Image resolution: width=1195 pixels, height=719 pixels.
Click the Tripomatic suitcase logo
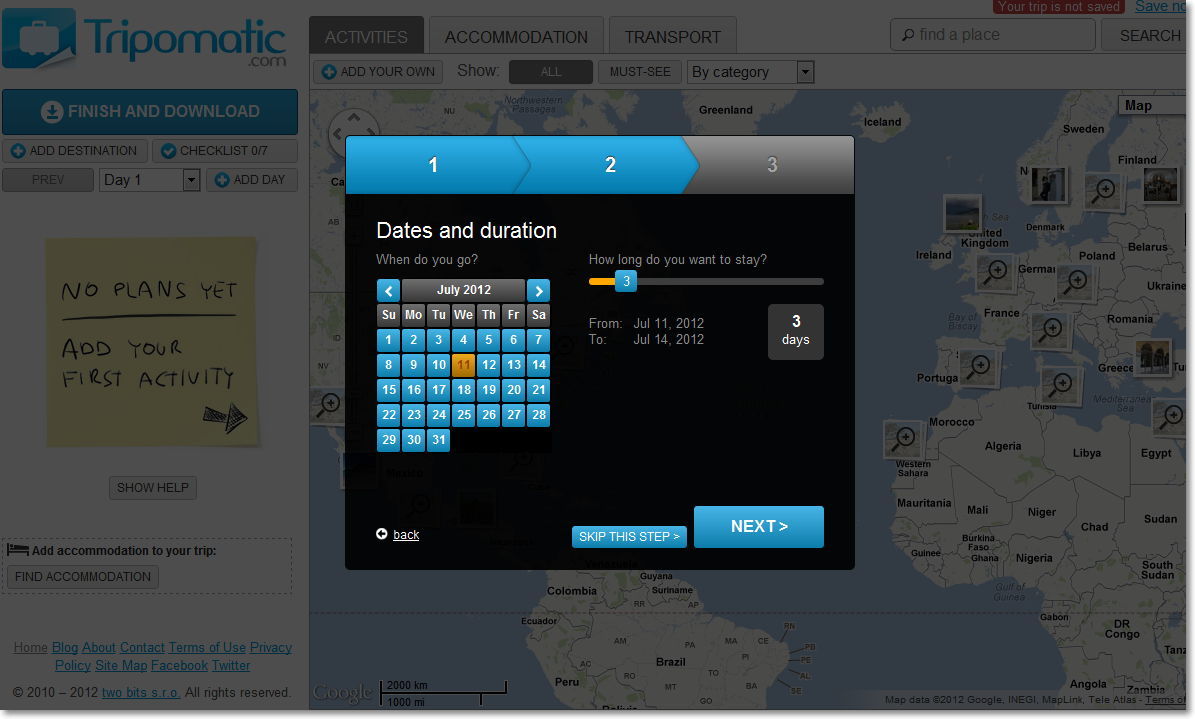coord(39,38)
